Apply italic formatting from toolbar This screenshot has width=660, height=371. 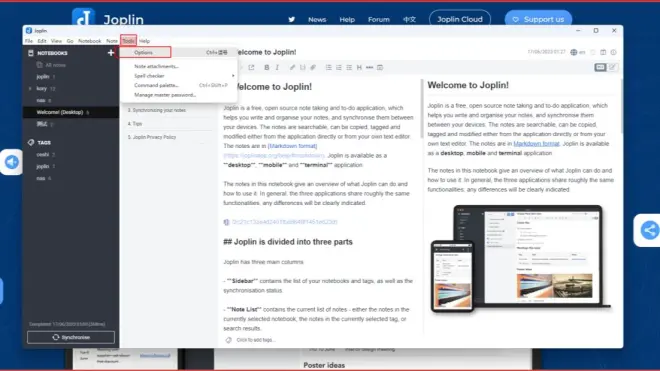point(277,67)
